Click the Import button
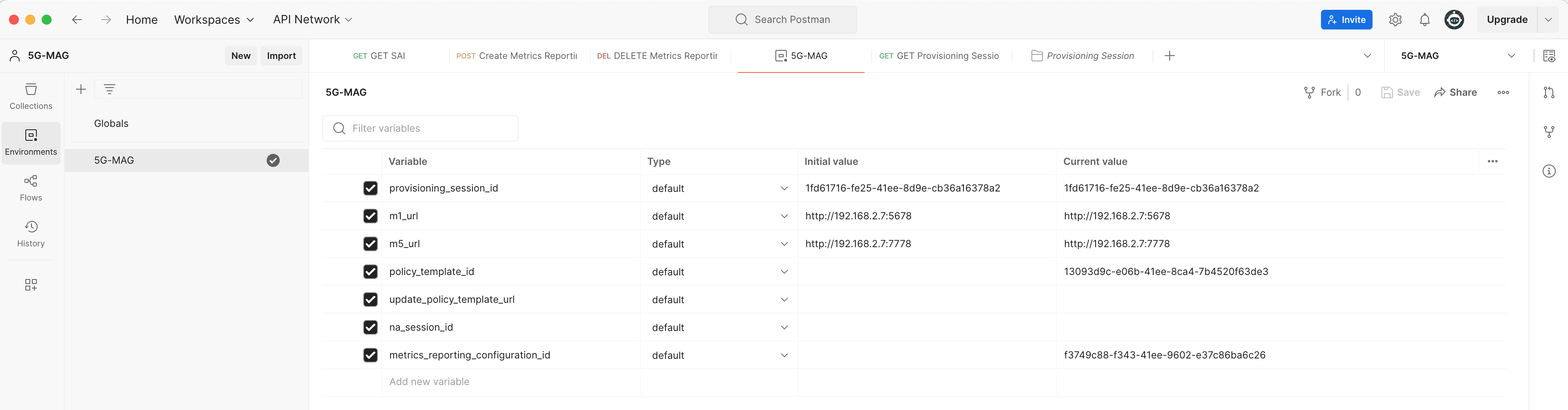The width and height of the screenshot is (1568, 410). click(x=281, y=55)
